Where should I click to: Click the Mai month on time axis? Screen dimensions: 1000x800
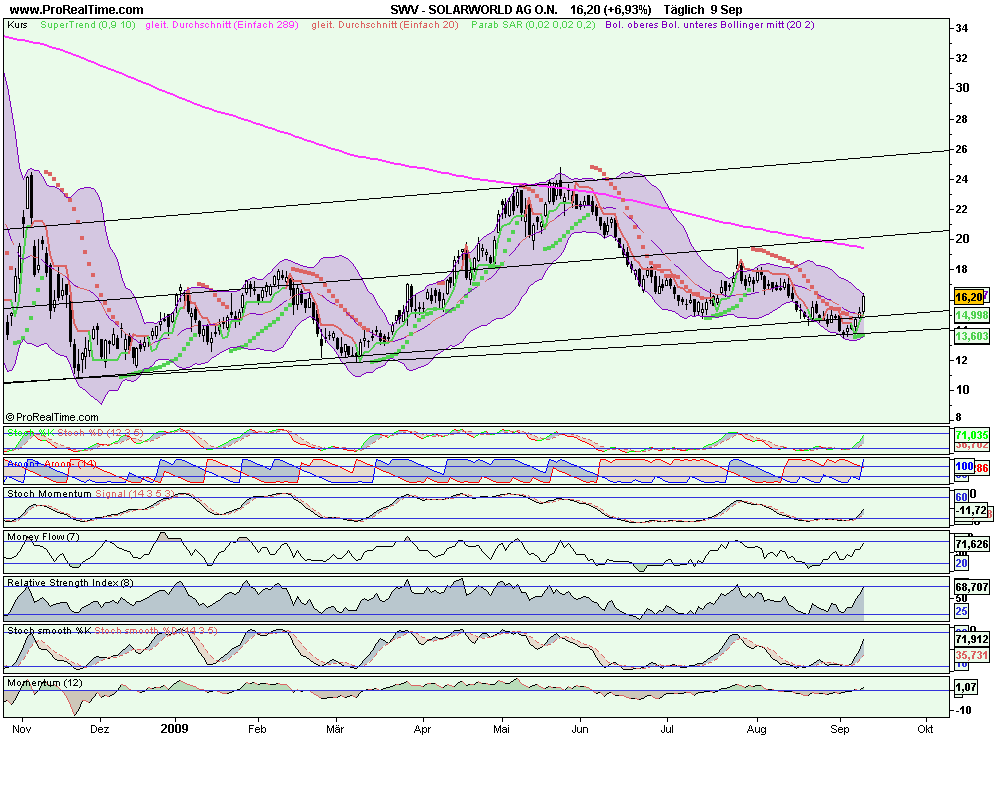(501, 729)
